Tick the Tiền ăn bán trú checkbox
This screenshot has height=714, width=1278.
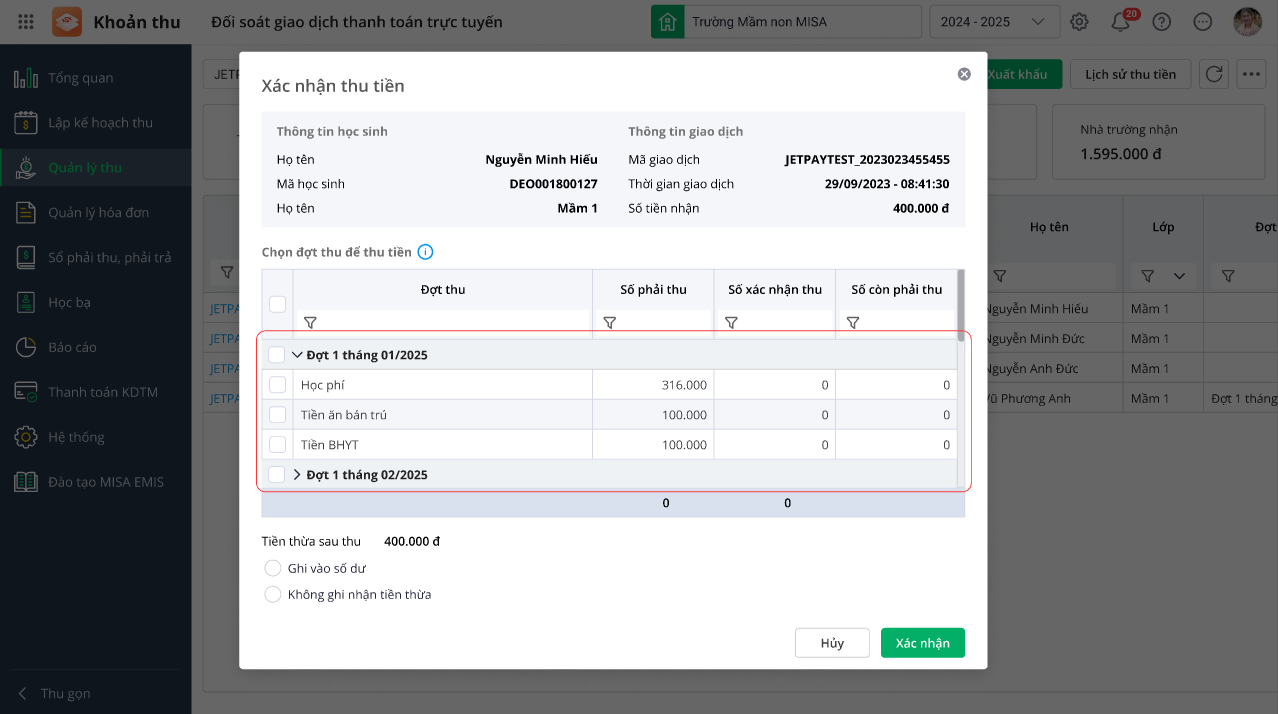pyautogui.click(x=277, y=415)
